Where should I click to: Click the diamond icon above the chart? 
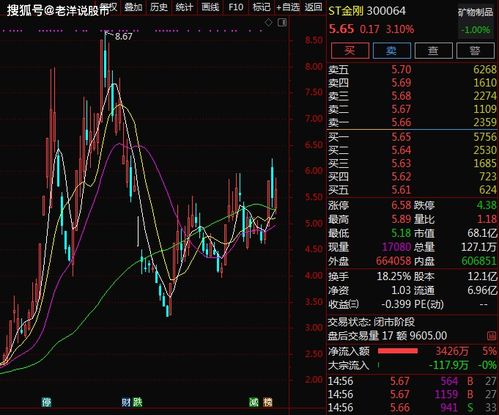pyautogui.click(x=268, y=23)
